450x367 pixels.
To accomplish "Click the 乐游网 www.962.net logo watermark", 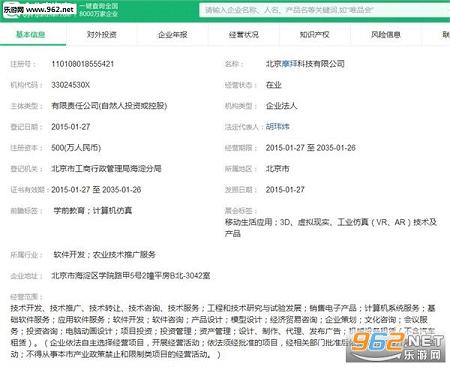I will 39,10.
